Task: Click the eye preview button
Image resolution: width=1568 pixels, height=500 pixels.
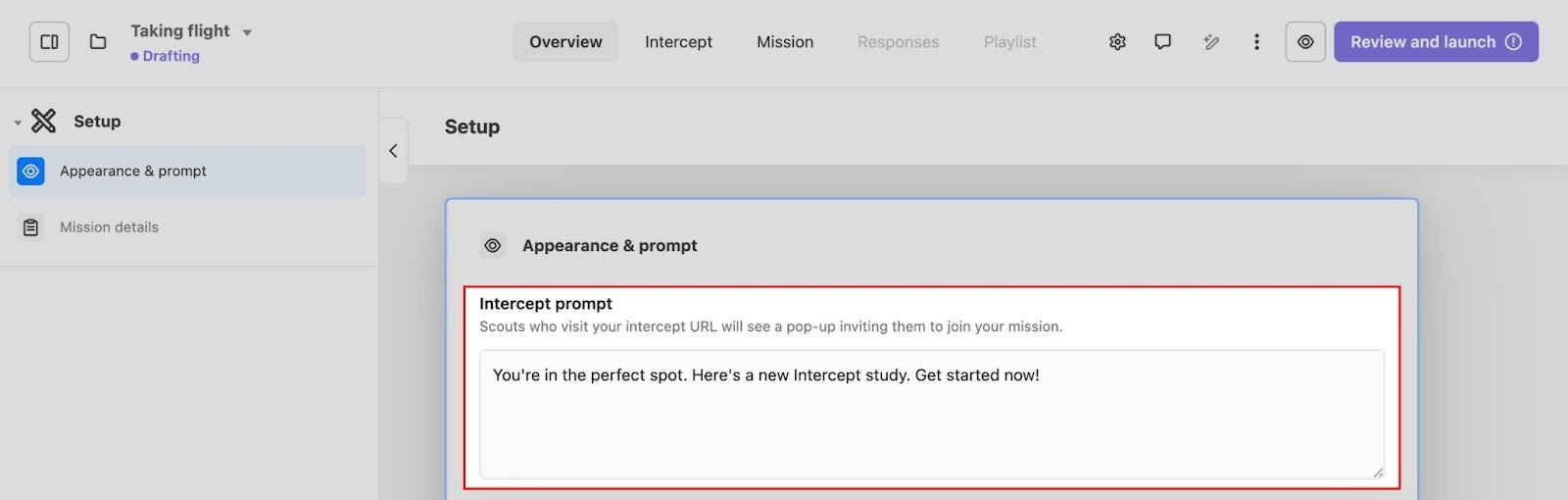Action: coord(1305,42)
